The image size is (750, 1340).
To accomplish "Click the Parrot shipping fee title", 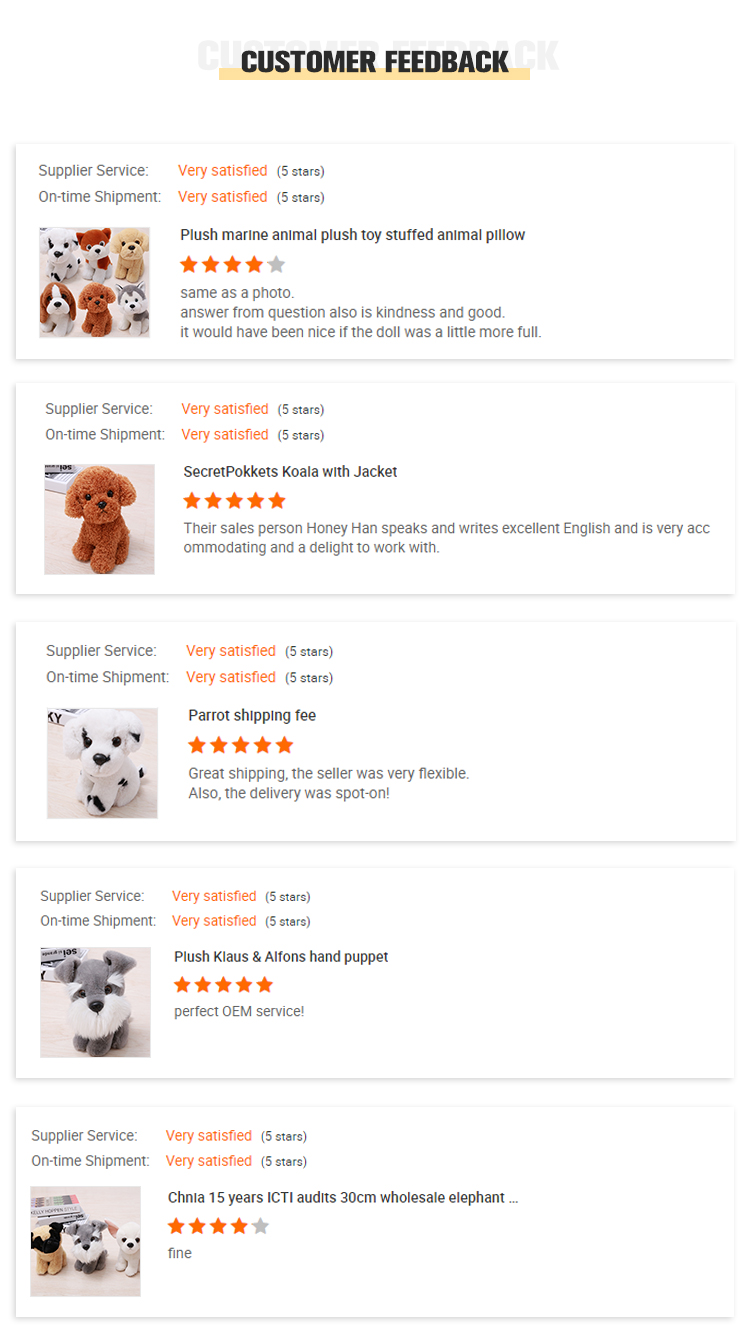I will (252, 716).
